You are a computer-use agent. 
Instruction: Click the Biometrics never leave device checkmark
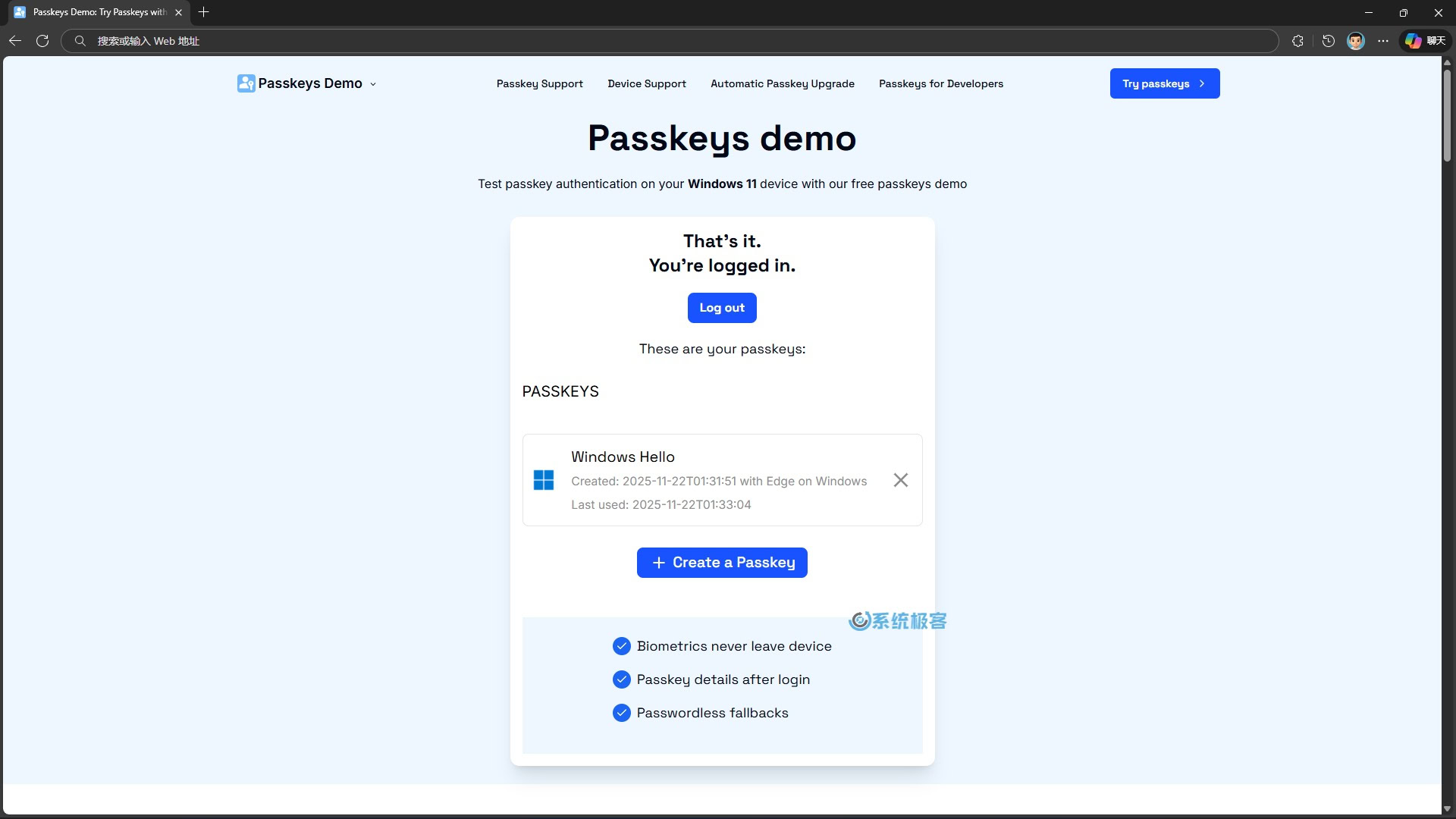pyautogui.click(x=621, y=646)
